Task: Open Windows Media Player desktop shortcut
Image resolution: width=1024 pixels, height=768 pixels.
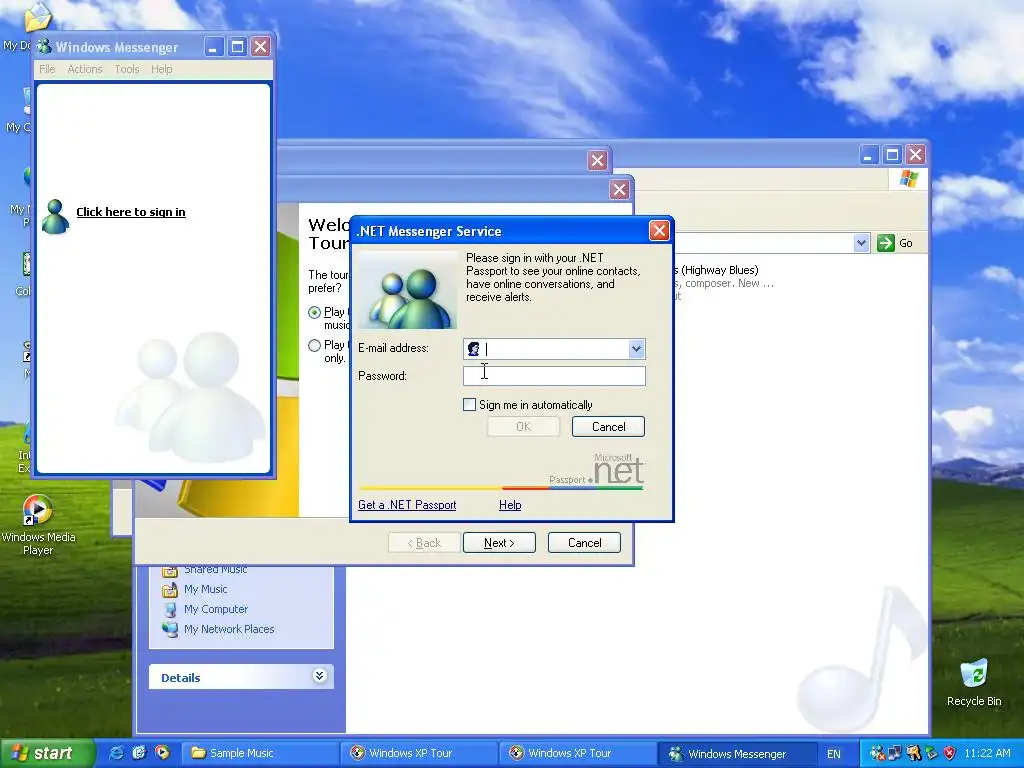Action: (38, 526)
